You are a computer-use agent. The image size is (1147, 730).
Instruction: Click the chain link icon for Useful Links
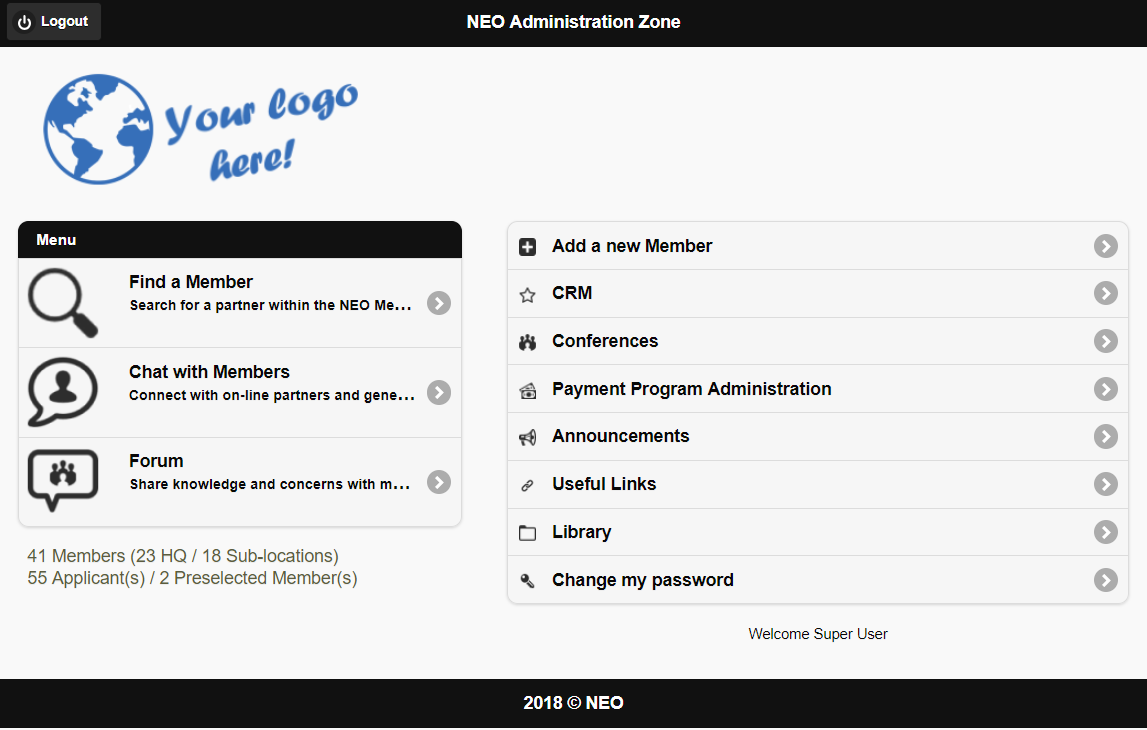[x=527, y=485]
